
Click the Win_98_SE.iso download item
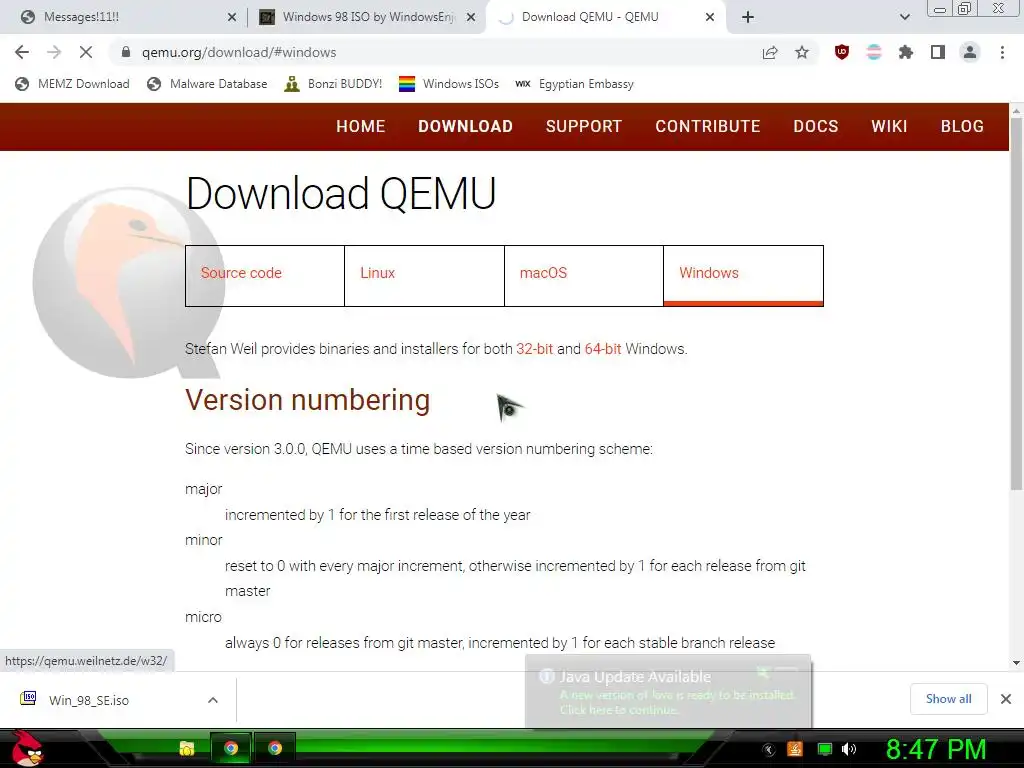tap(89, 700)
